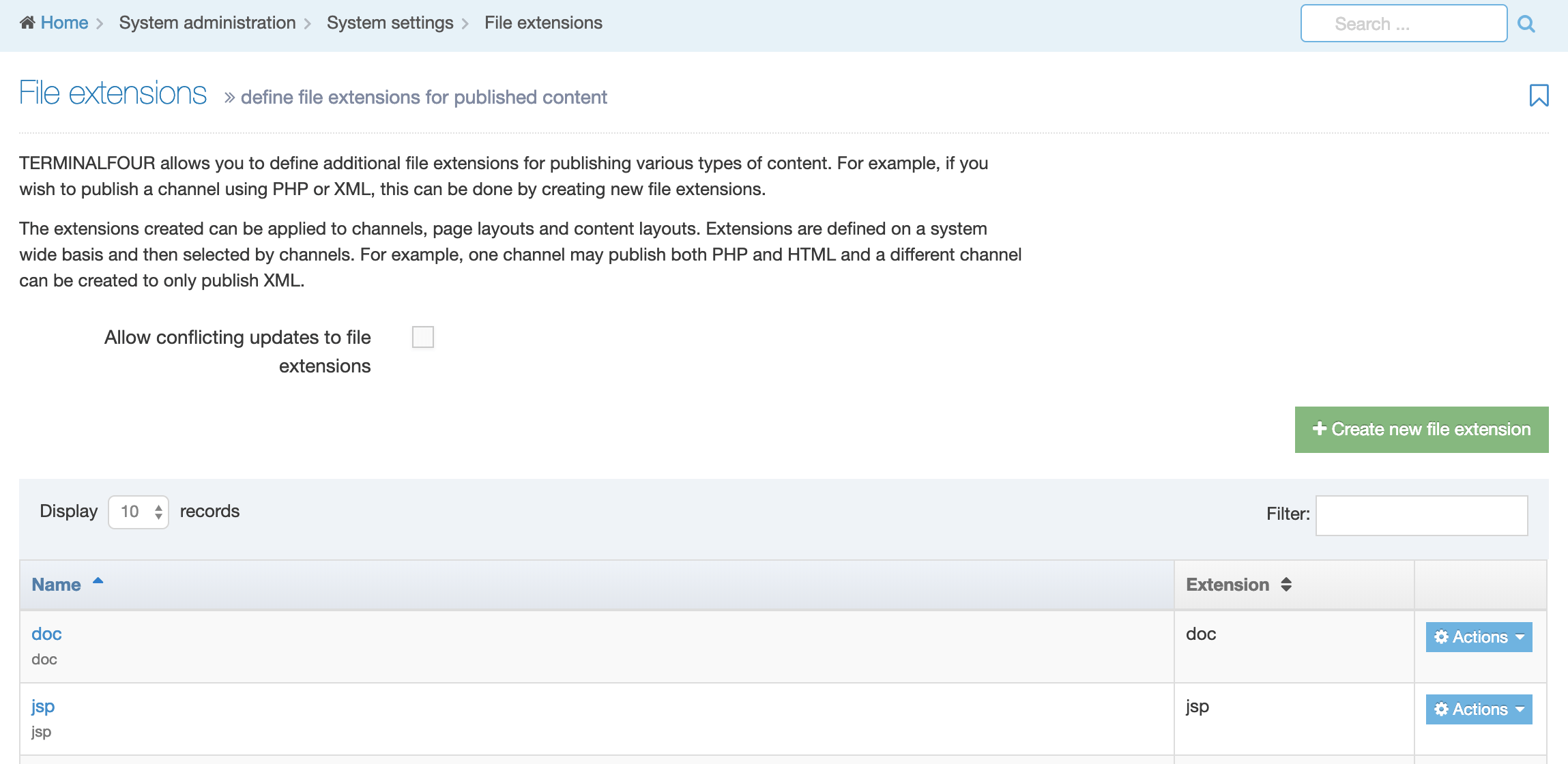Viewport: 1568px width, 764px height.
Task: Expand Actions dropdown caret for doc row
Action: [1520, 636]
